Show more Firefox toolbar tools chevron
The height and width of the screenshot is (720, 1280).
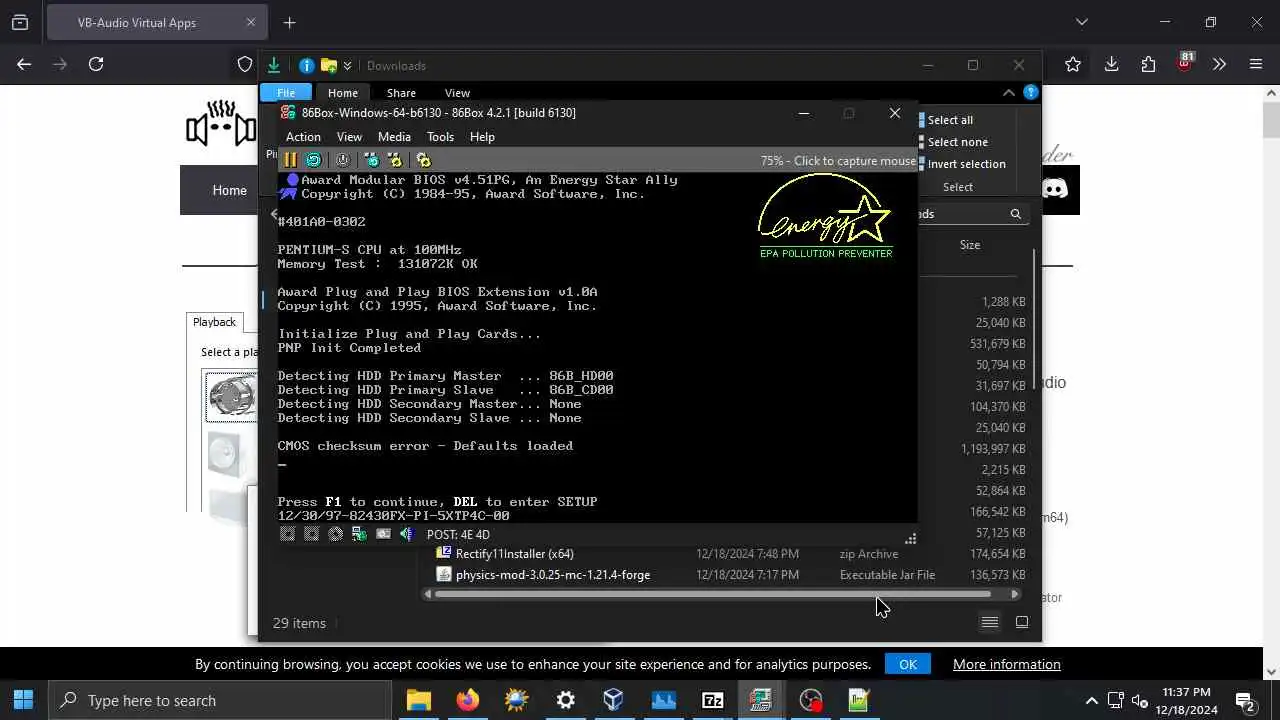(1219, 64)
